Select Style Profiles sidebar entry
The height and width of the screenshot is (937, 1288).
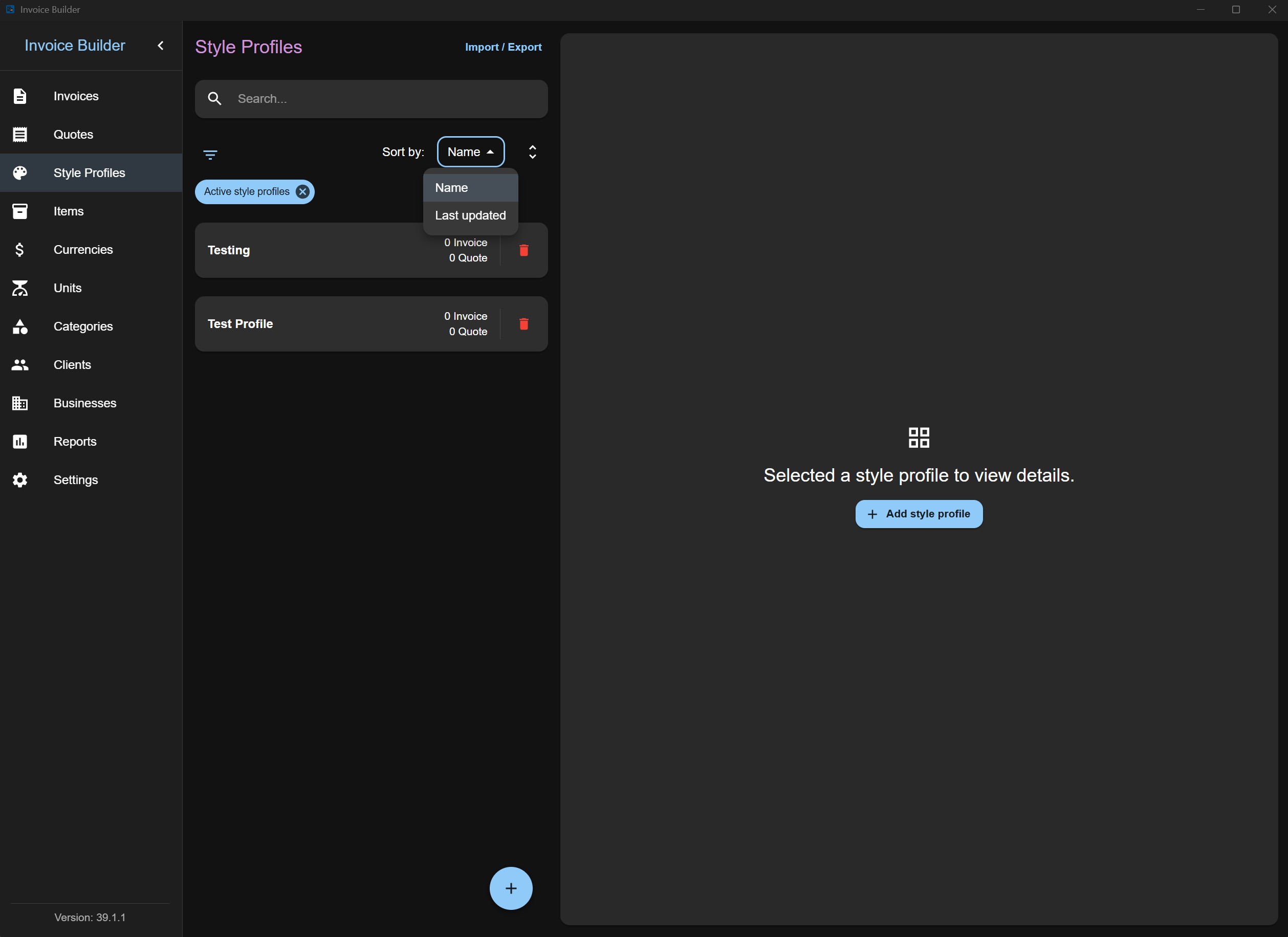point(91,172)
